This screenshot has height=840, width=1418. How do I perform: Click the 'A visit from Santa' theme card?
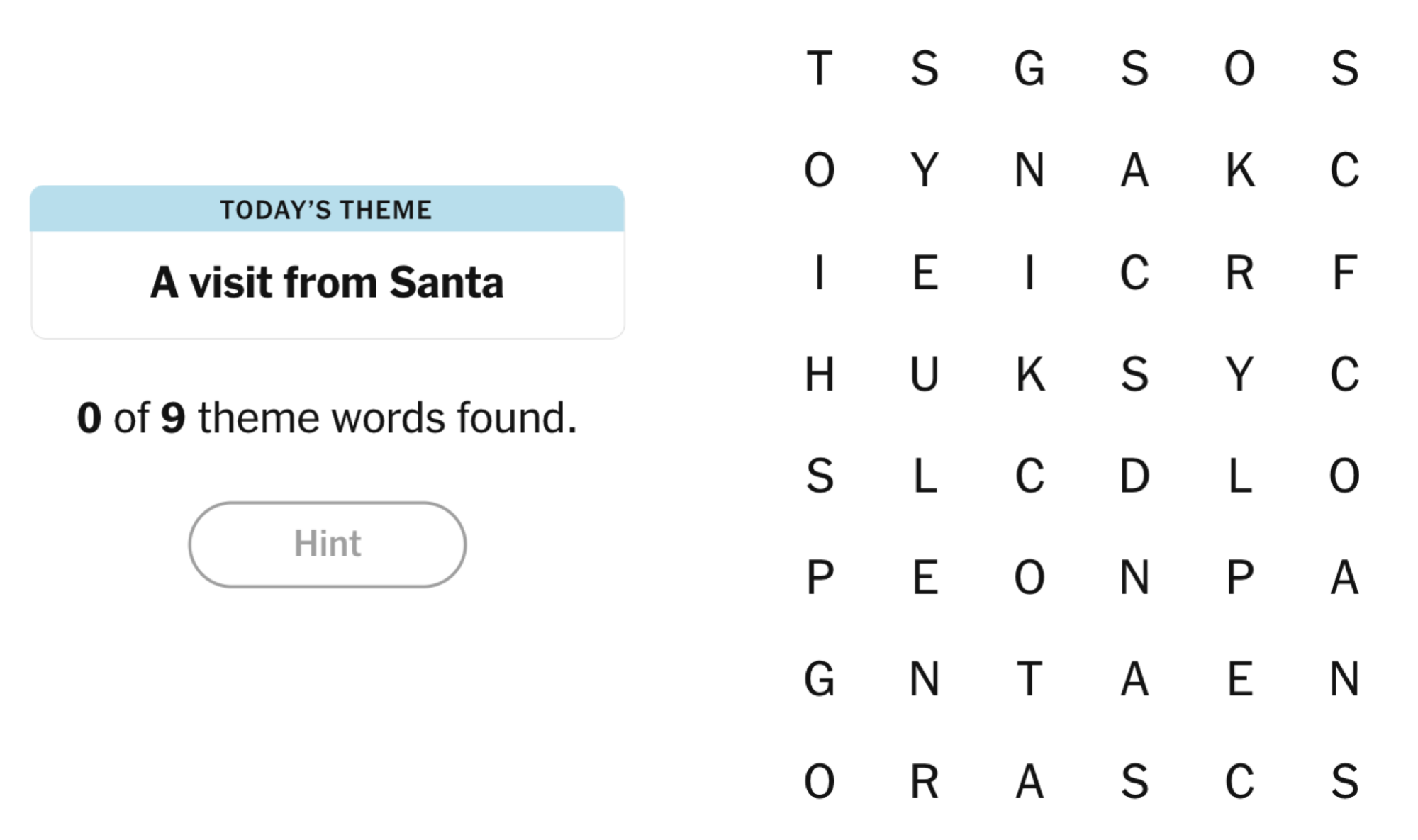[327, 262]
